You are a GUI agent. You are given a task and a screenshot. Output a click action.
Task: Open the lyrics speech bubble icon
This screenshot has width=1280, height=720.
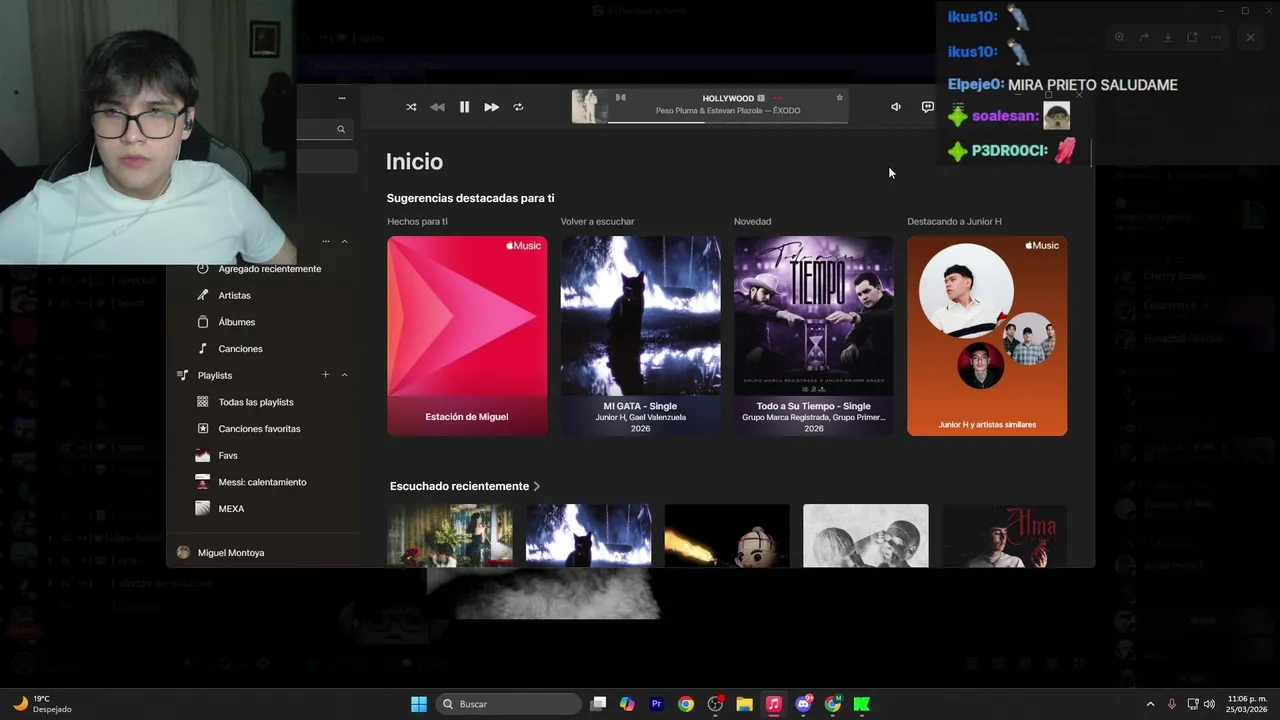(x=927, y=107)
